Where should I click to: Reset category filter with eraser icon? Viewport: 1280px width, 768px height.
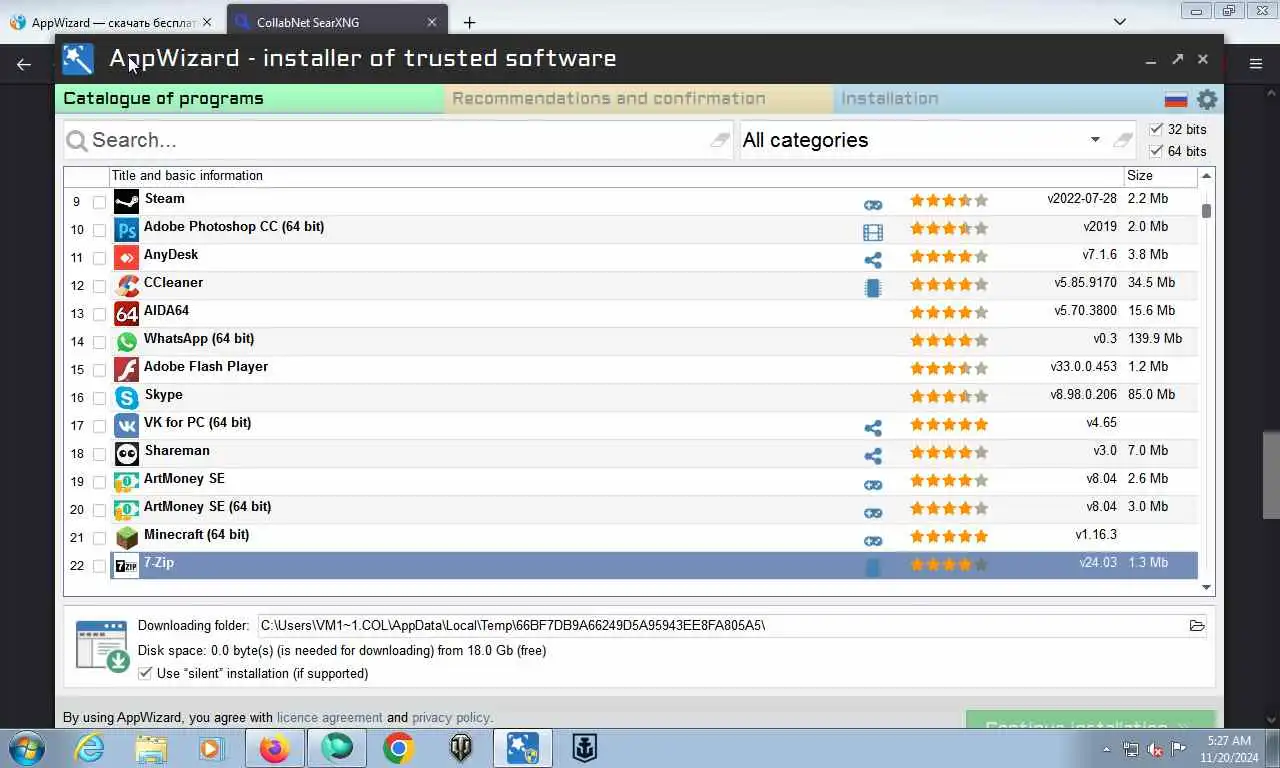[x=1123, y=140]
